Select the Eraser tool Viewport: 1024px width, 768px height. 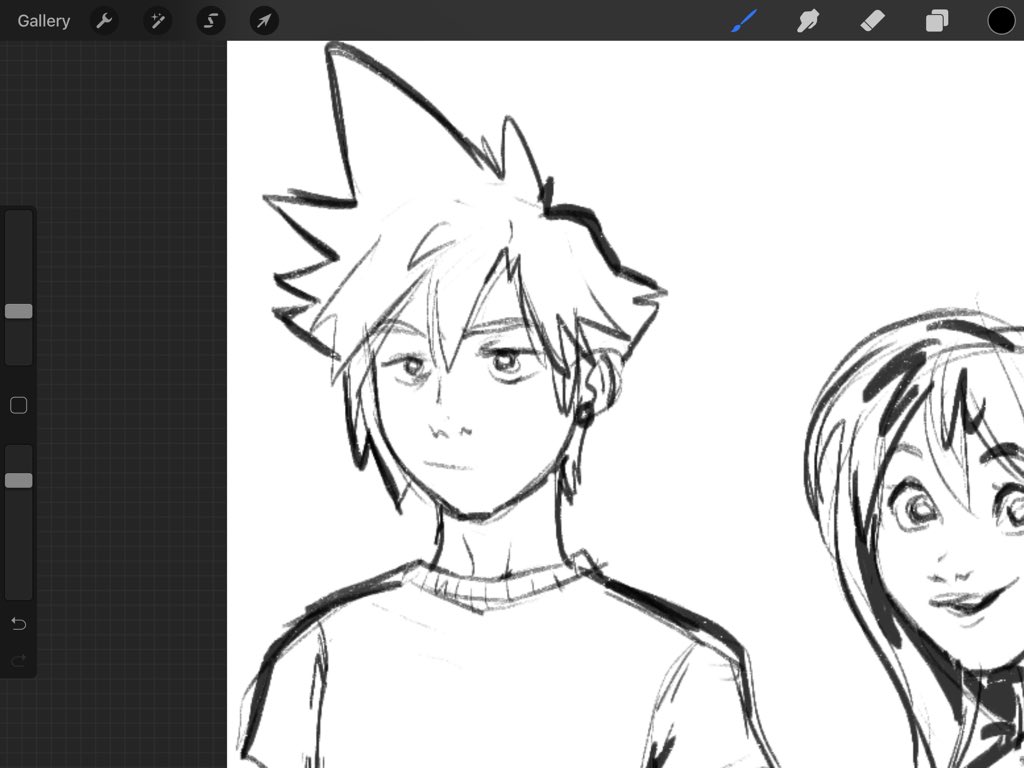click(x=872, y=21)
